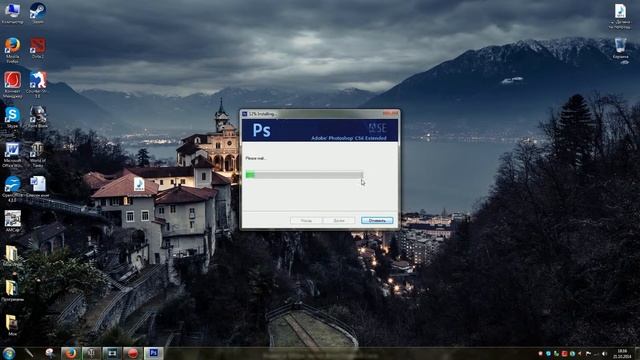Viewport: 640px width, 360px height.
Task: Select the Программы folder on the desktop
Action: tap(12, 291)
